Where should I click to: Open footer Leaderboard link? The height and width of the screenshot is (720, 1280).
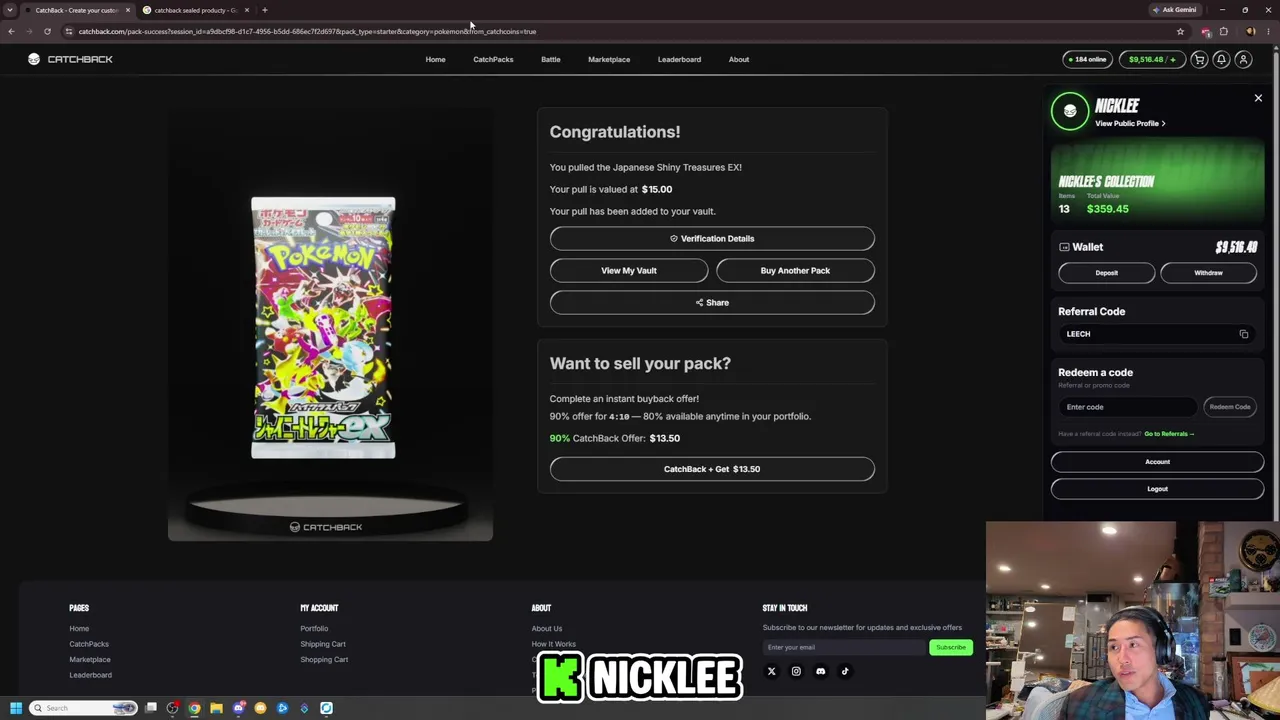point(91,675)
